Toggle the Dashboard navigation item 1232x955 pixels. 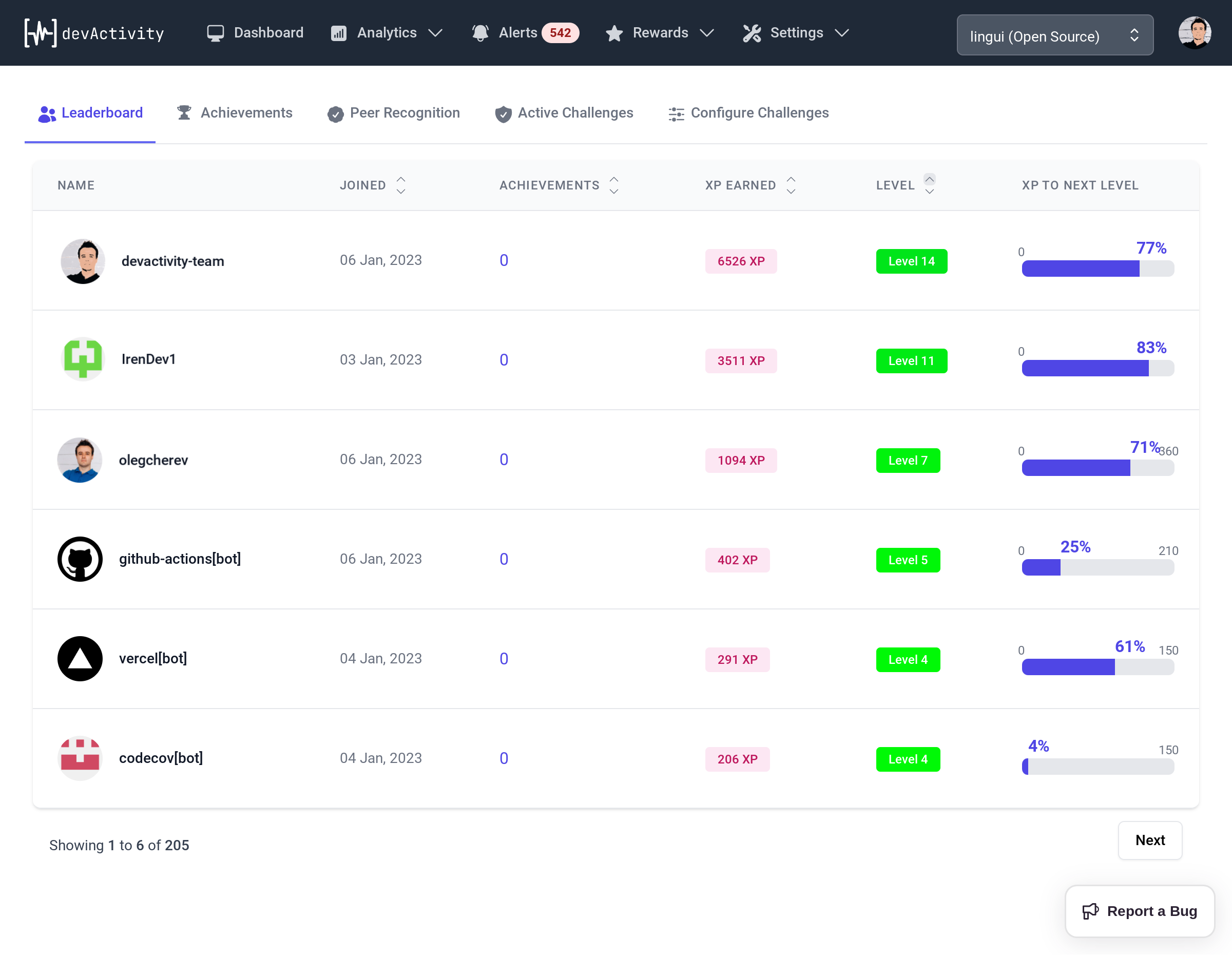click(252, 33)
